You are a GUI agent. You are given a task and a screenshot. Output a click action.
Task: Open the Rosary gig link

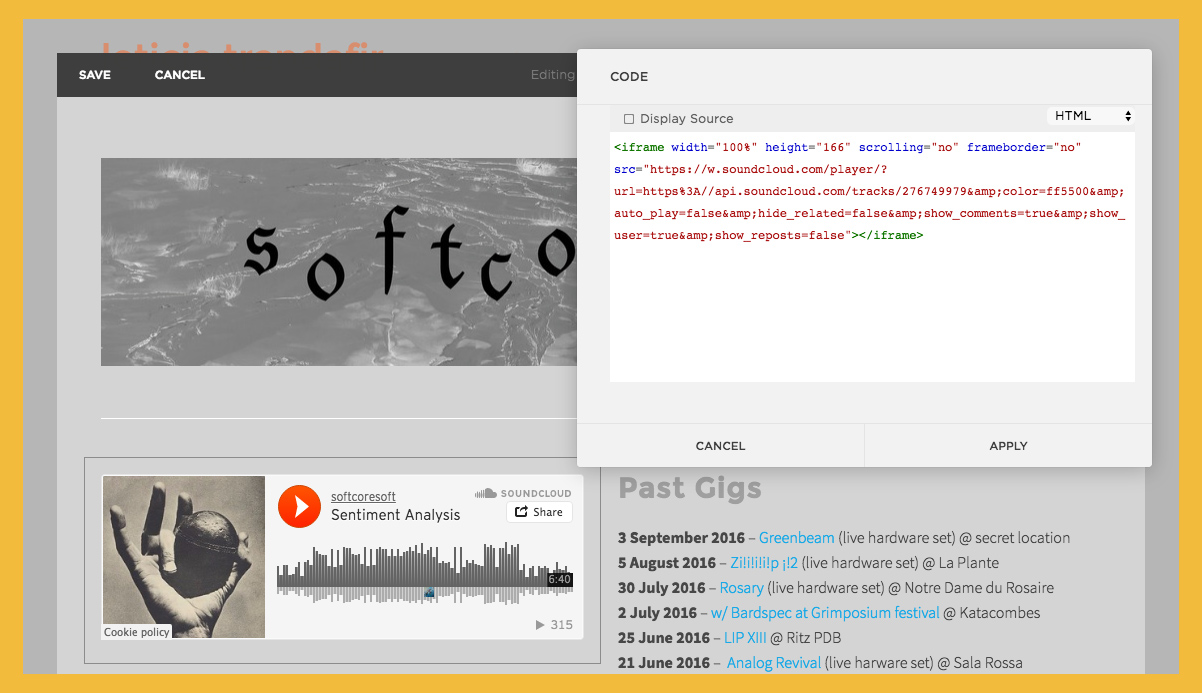tap(742, 588)
